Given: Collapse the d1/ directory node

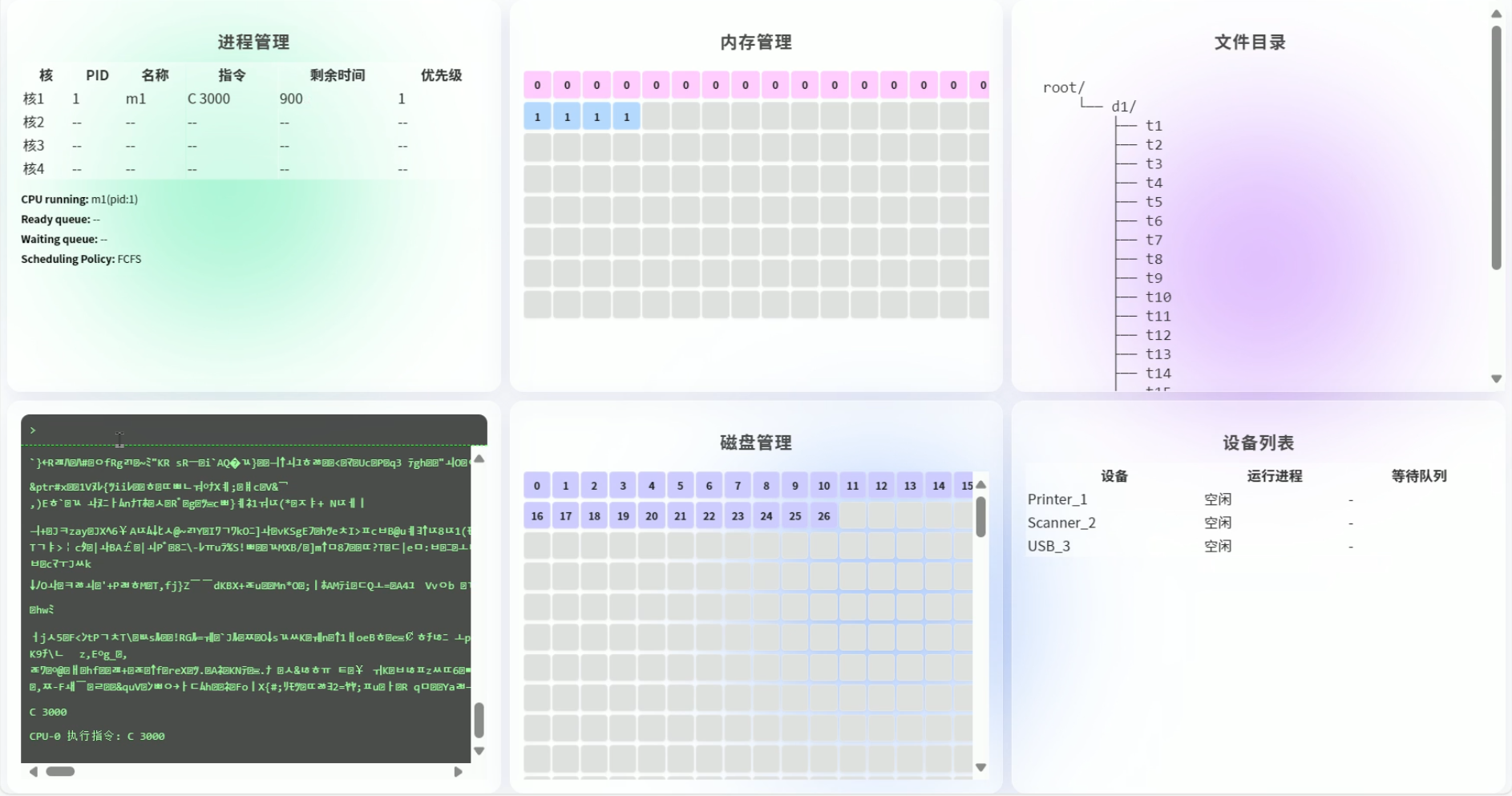Looking at the screenshot, I should point(1123,107).
